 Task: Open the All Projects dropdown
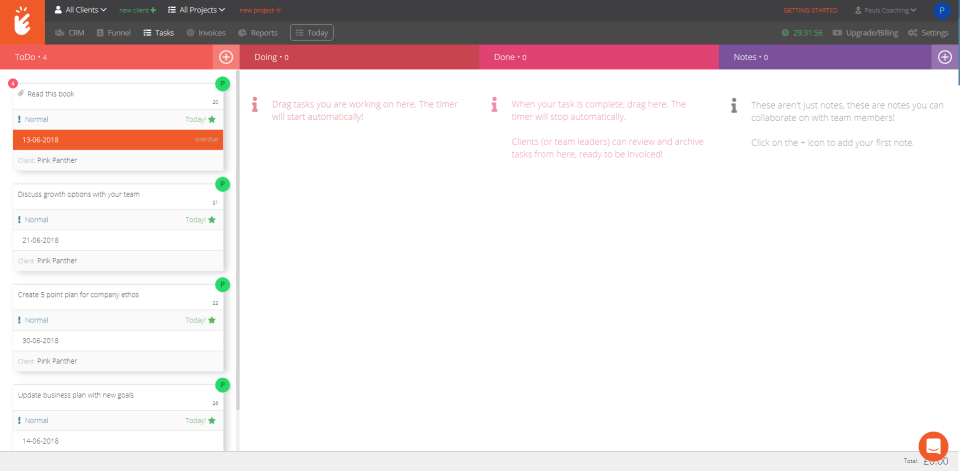tap(197, 10)
